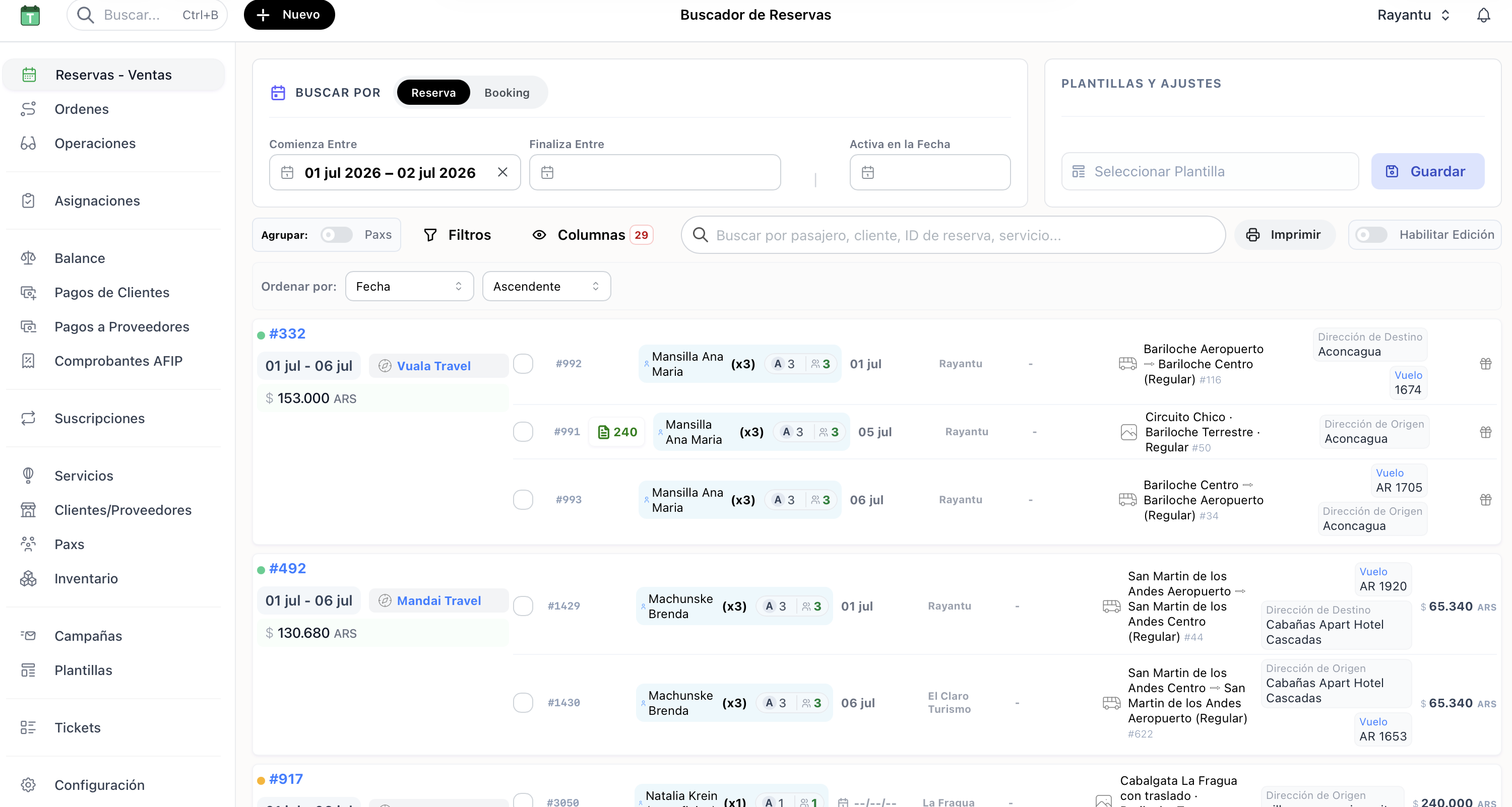Click the Balance scales icon

click(28, 258)
